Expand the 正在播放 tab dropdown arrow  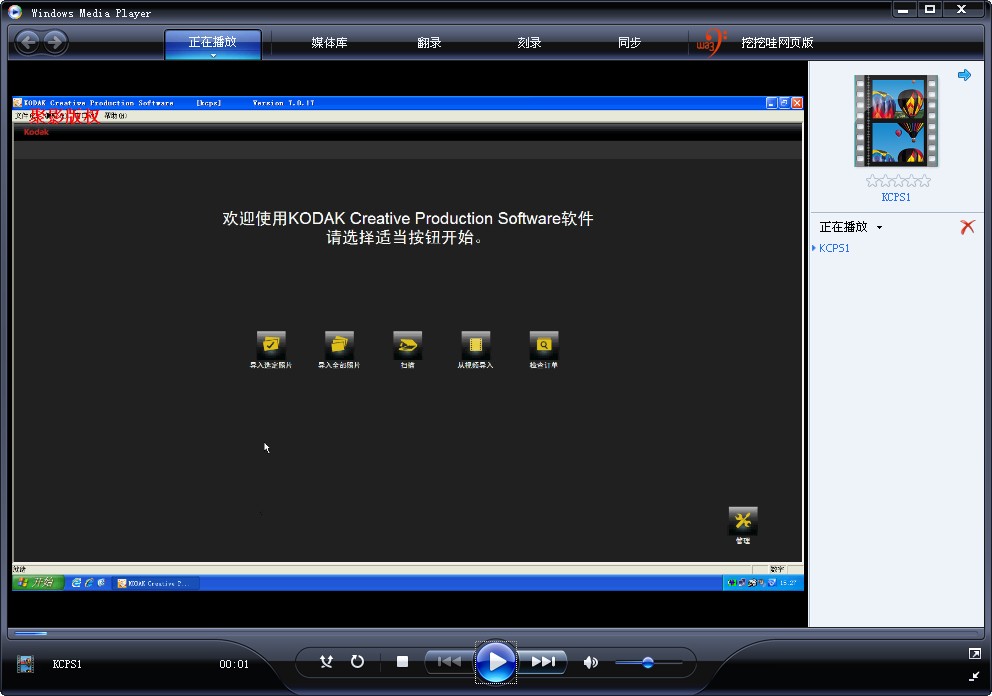click(x=213, y=55)
